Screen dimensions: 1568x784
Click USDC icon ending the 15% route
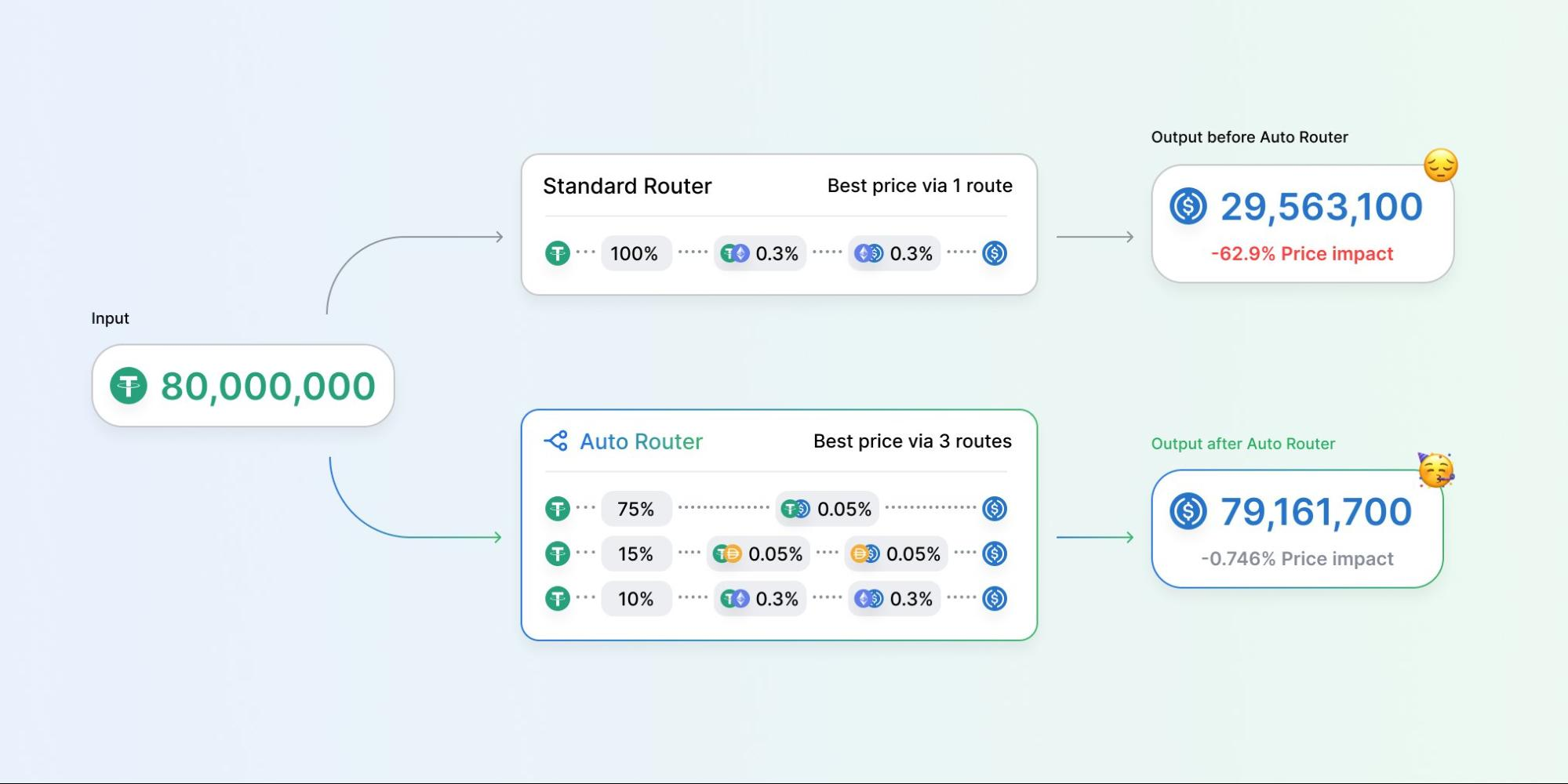pos(995,554)
